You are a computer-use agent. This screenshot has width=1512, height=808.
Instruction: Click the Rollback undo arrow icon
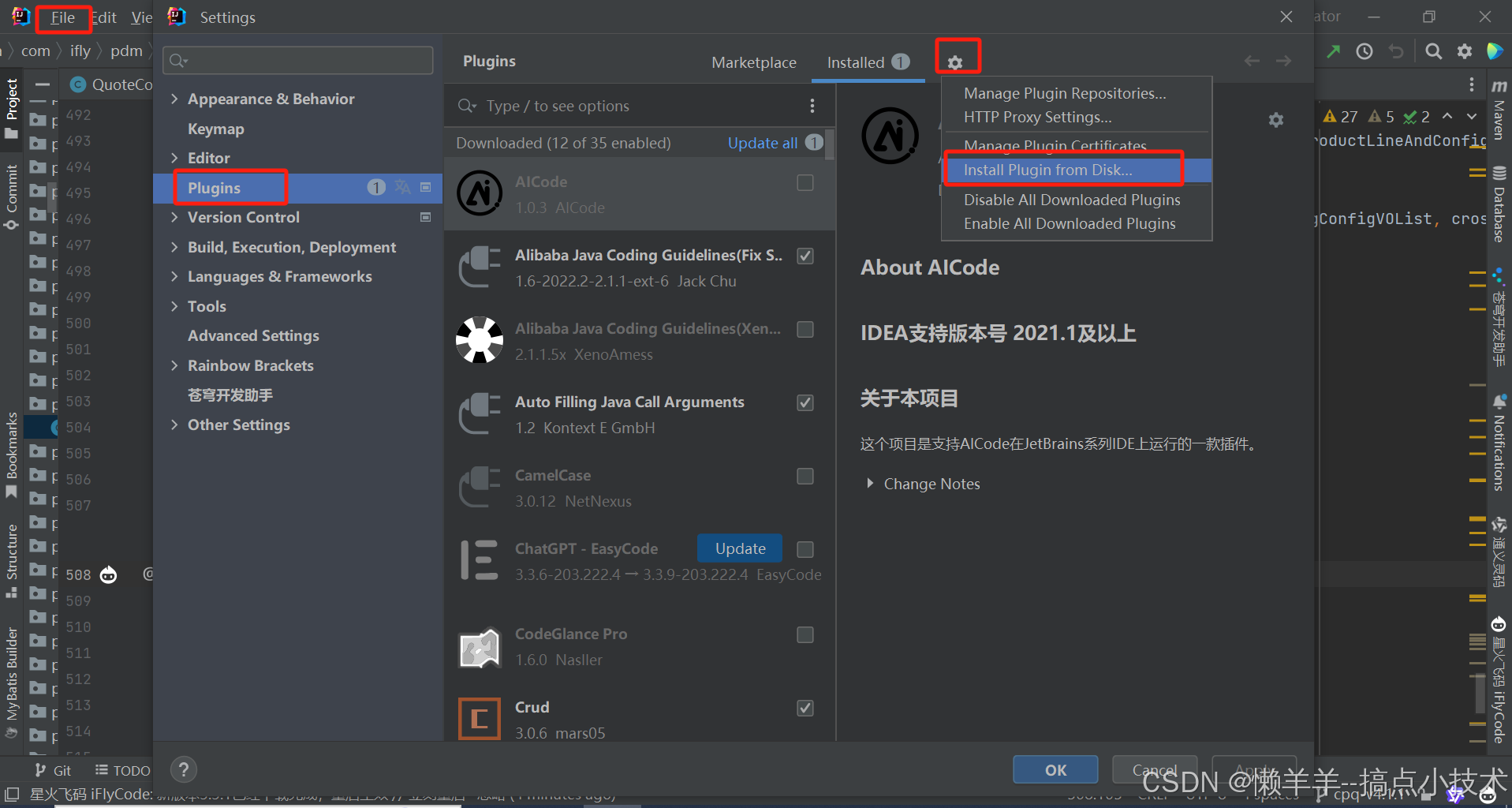pos(1396,51)
